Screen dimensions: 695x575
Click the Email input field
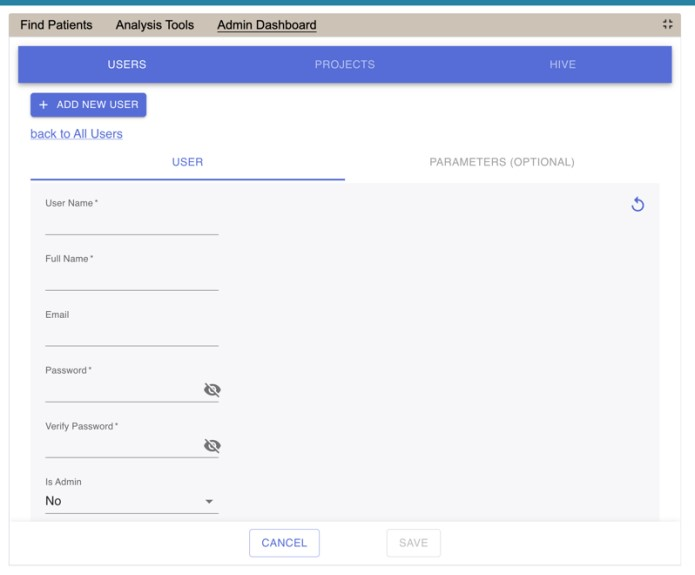[x=131, y=336]
